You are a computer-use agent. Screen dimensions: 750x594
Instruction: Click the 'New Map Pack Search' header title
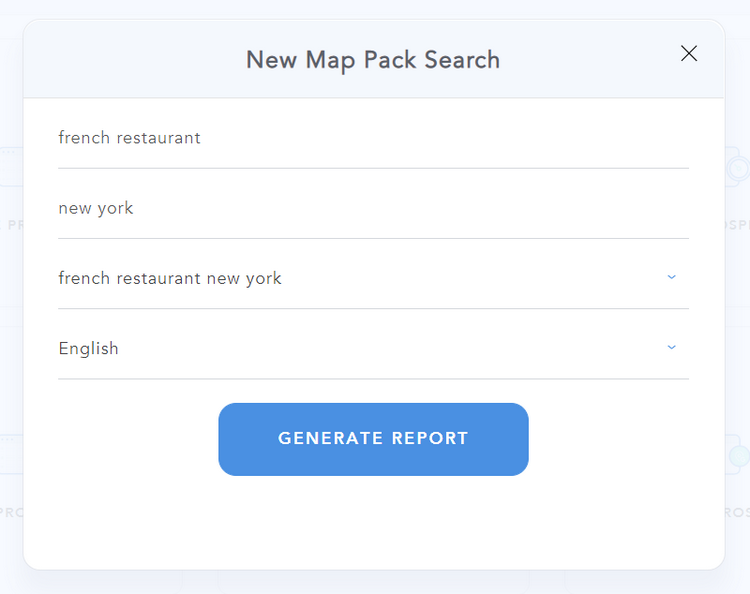(373, 60)
